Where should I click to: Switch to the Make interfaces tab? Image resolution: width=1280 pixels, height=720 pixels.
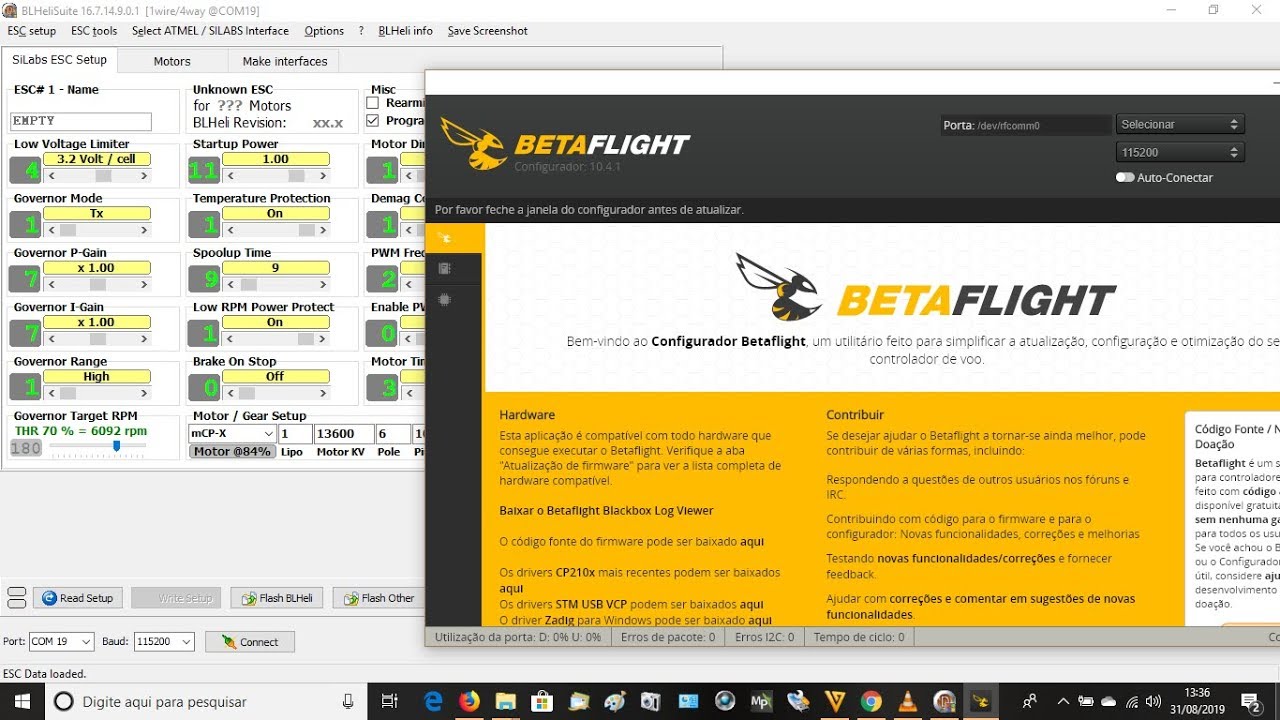(285, 61)
